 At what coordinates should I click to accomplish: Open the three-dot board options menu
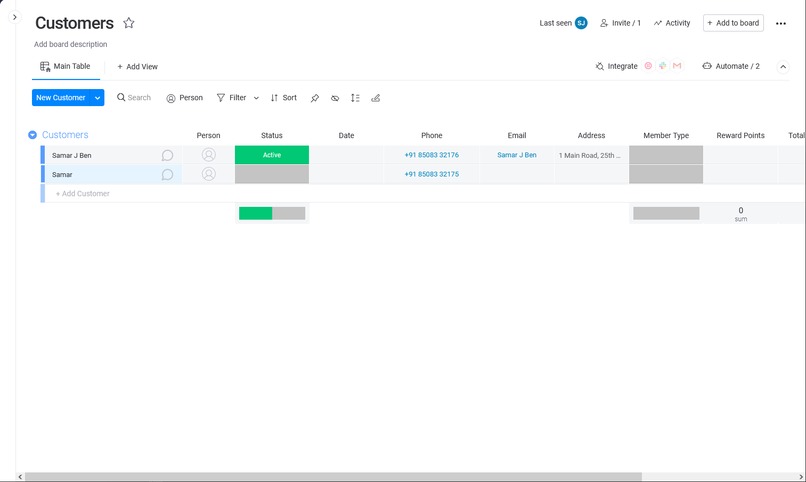780,24
